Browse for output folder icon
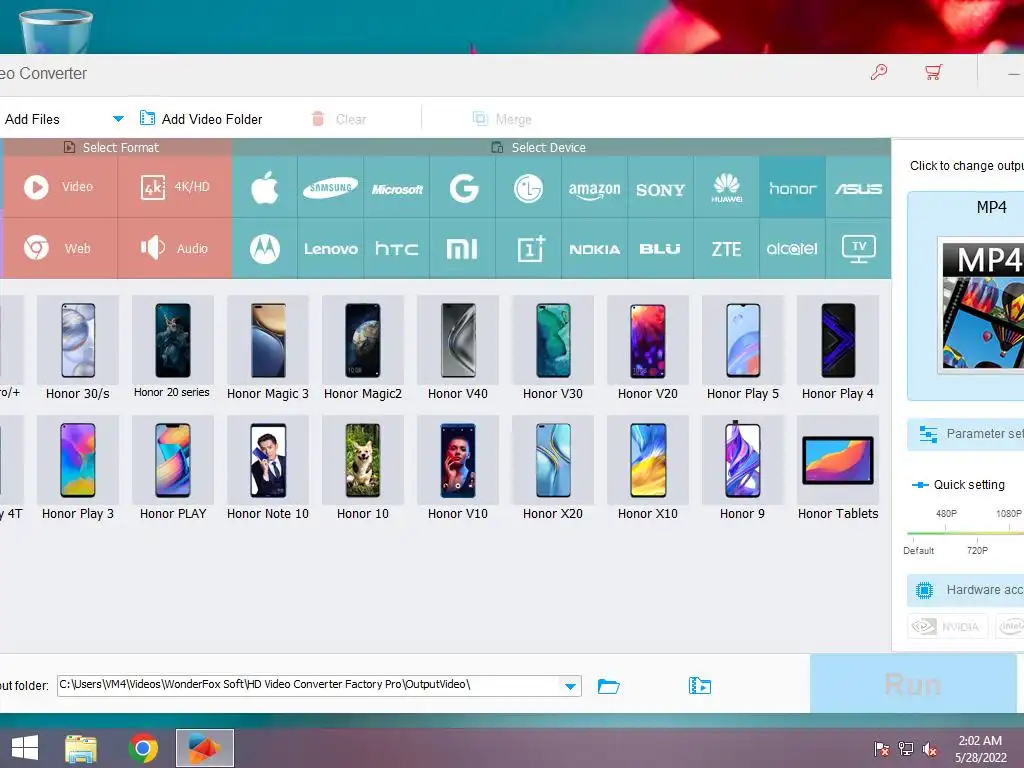The width and height of the screenshot is (1024, 768). click(609, 686)
